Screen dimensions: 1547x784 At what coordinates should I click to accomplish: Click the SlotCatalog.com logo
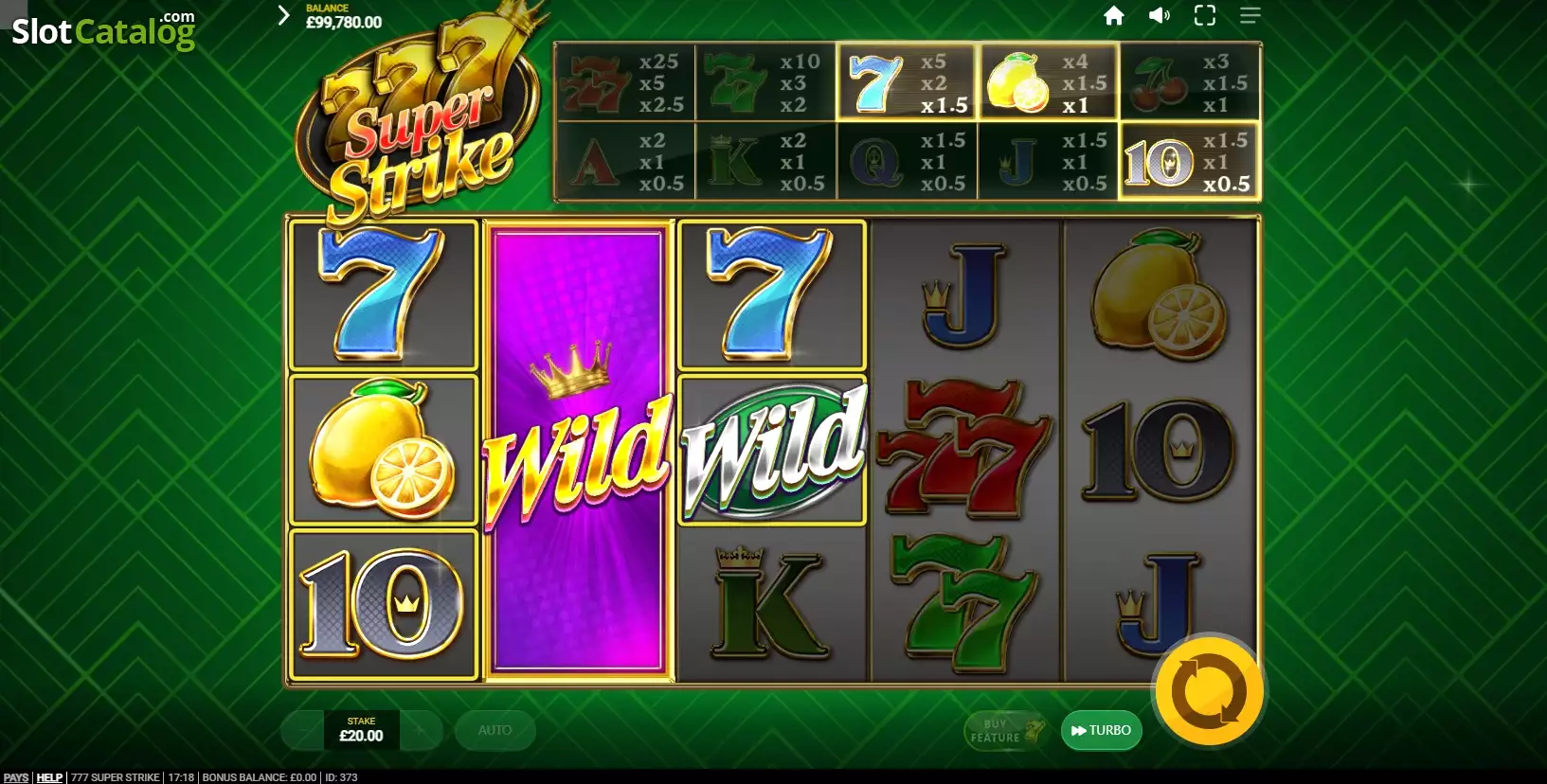point(103,30)
